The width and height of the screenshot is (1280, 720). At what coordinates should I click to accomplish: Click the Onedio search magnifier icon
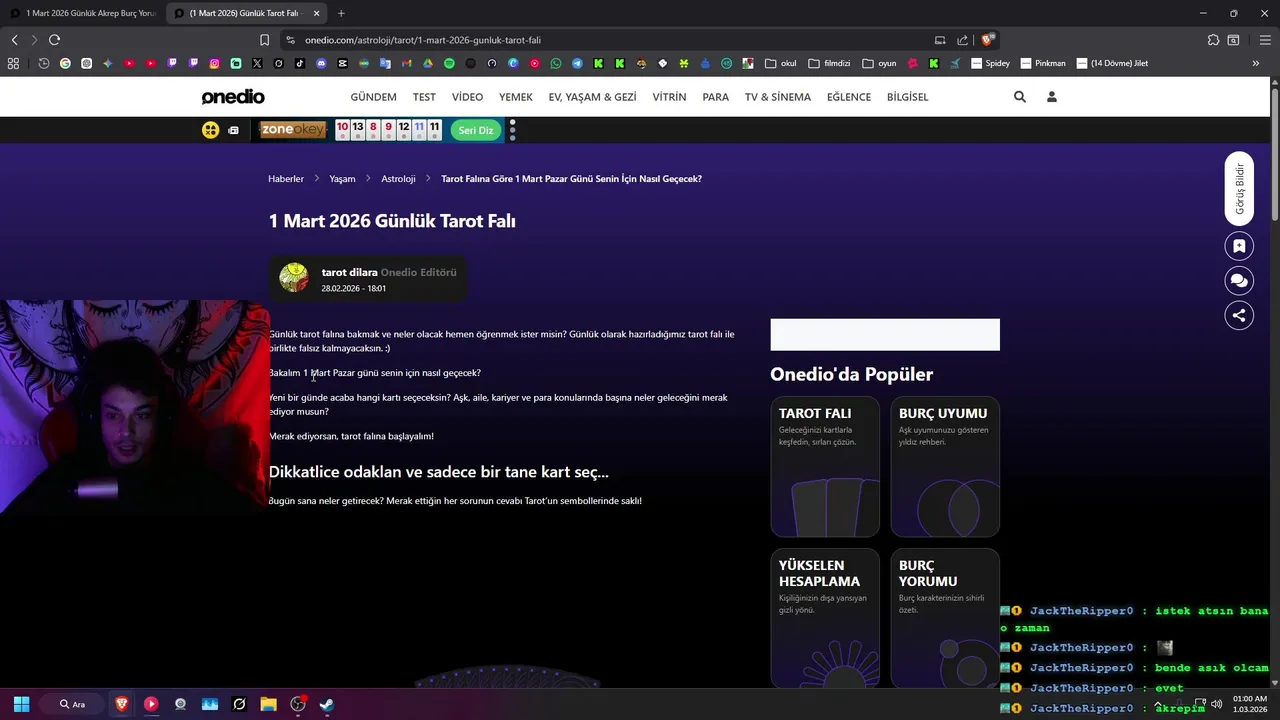pos(1020,97)
